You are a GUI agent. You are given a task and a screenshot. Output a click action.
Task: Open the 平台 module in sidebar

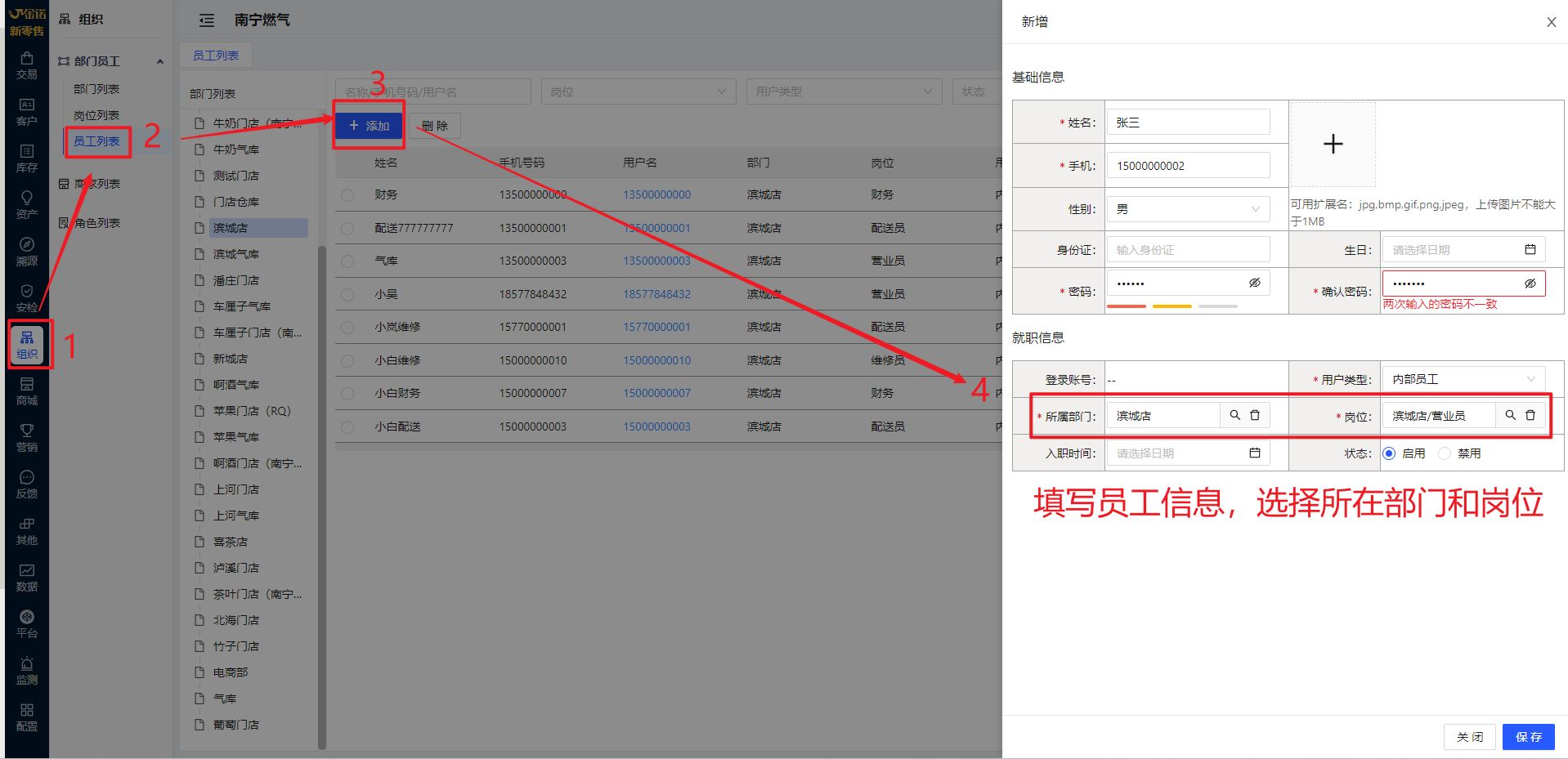(x=27, y=624)
